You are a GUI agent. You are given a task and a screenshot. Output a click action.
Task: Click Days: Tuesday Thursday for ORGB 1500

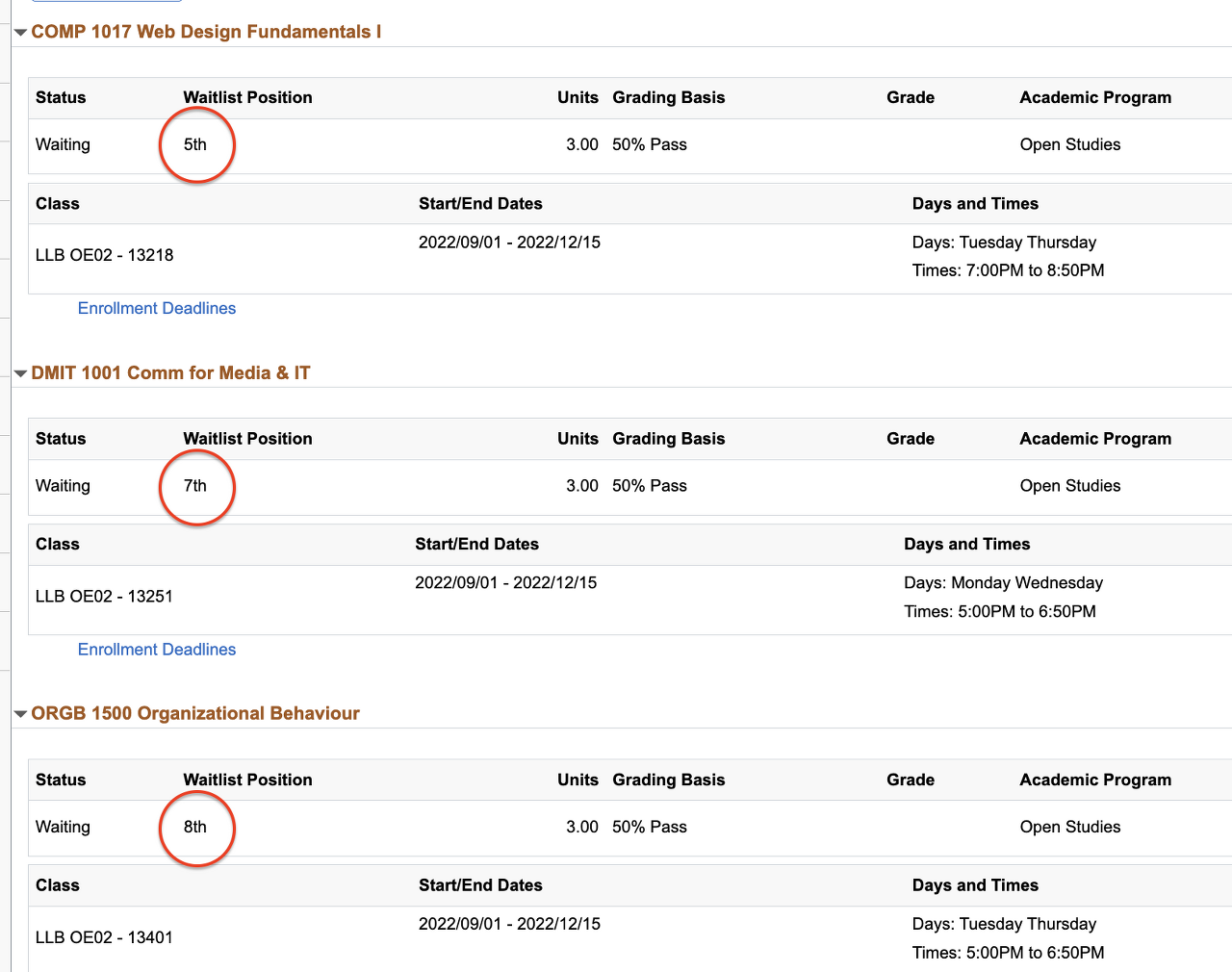(1005, 924)
